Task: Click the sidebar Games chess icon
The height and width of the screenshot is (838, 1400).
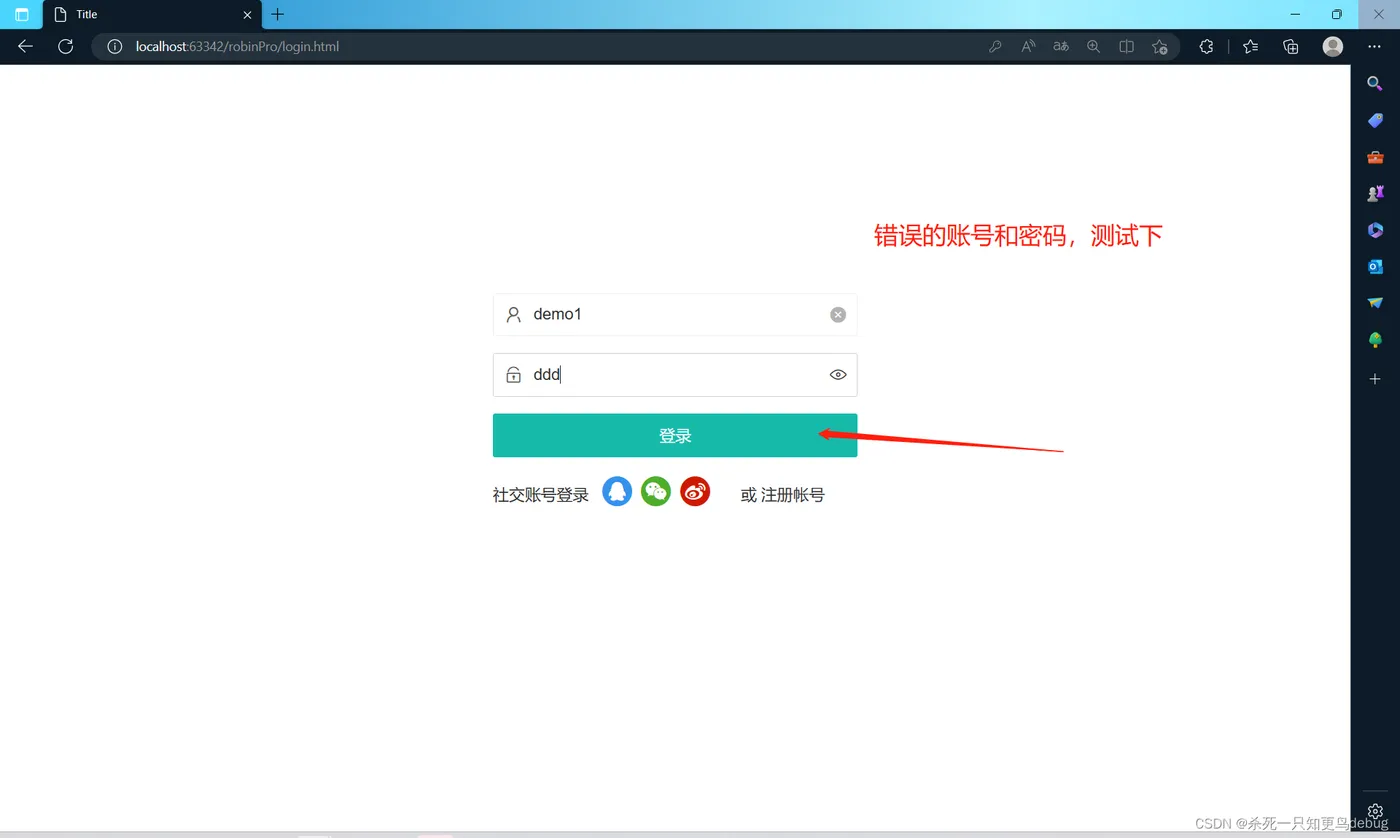Action: (1375, 193)
